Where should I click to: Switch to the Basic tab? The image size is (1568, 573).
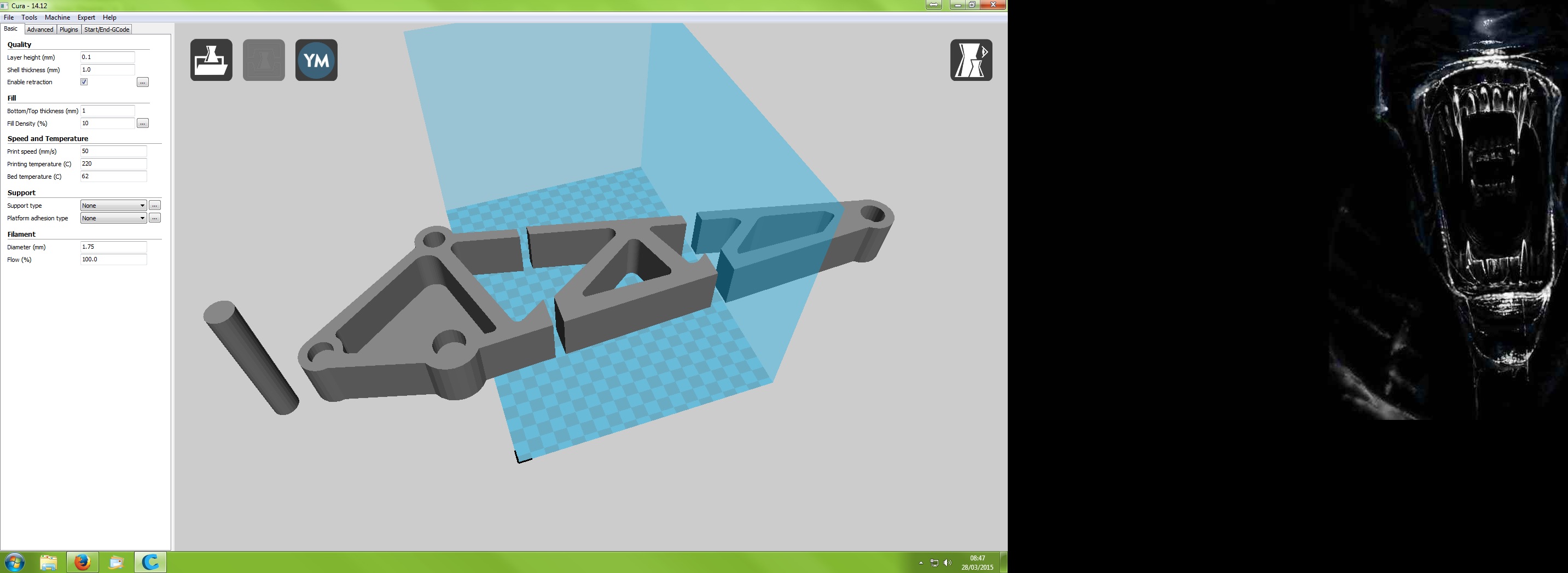[11, 28]
